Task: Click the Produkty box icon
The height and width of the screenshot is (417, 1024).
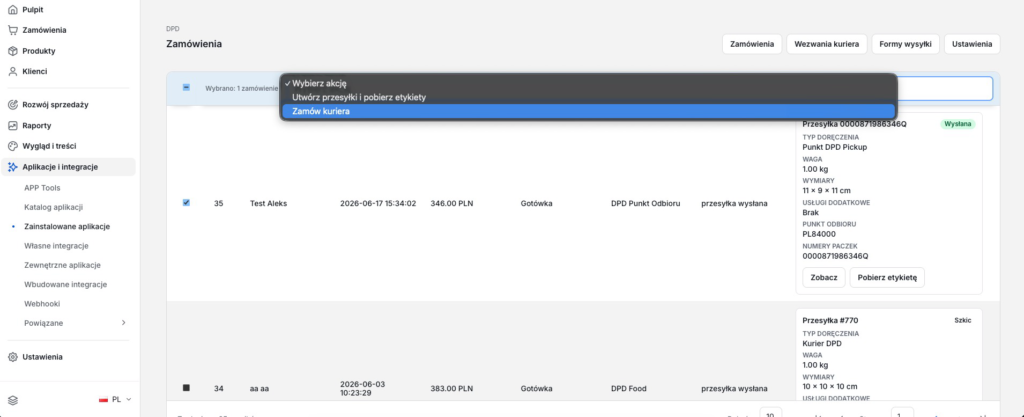Action: pos(12,51)
